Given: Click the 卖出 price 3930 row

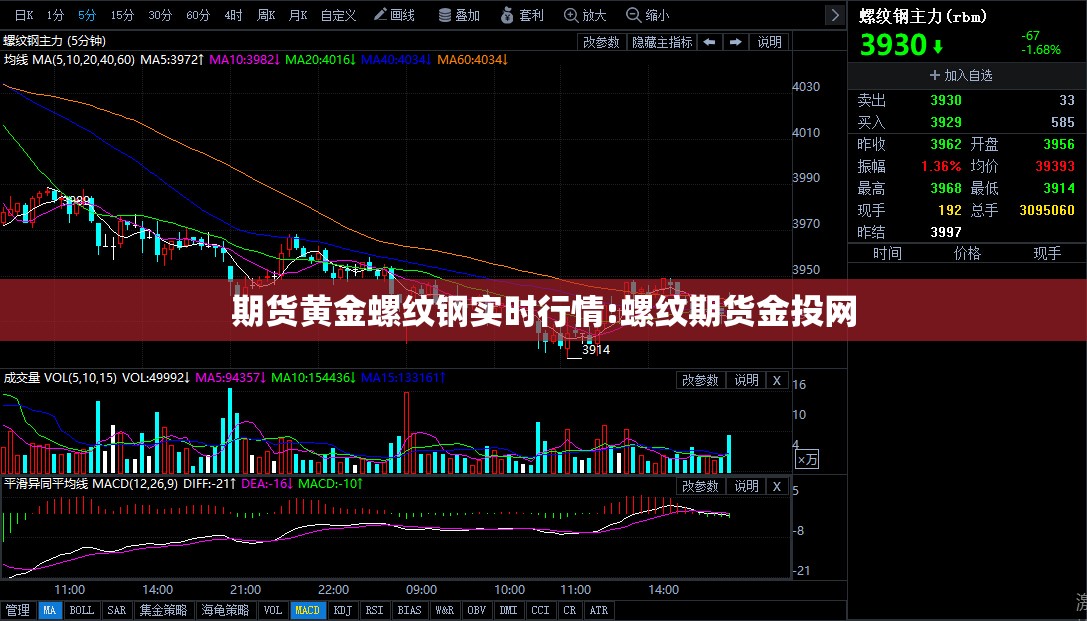Looking at the screenshot, I should pos(966,100).
